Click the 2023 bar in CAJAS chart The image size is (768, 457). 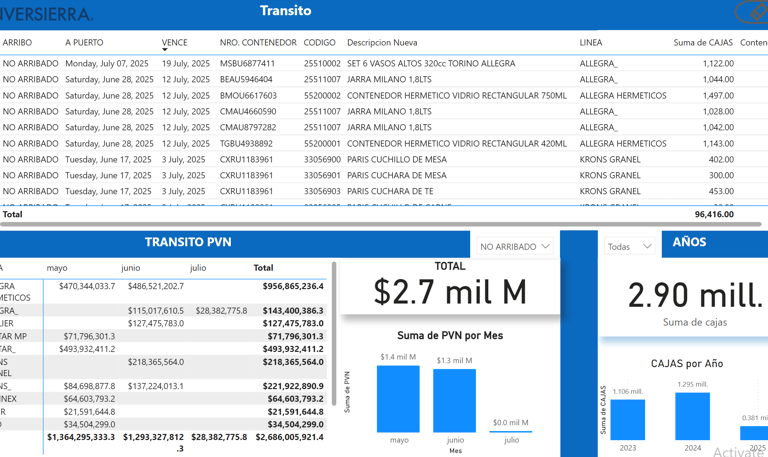[x=627, y=420]
